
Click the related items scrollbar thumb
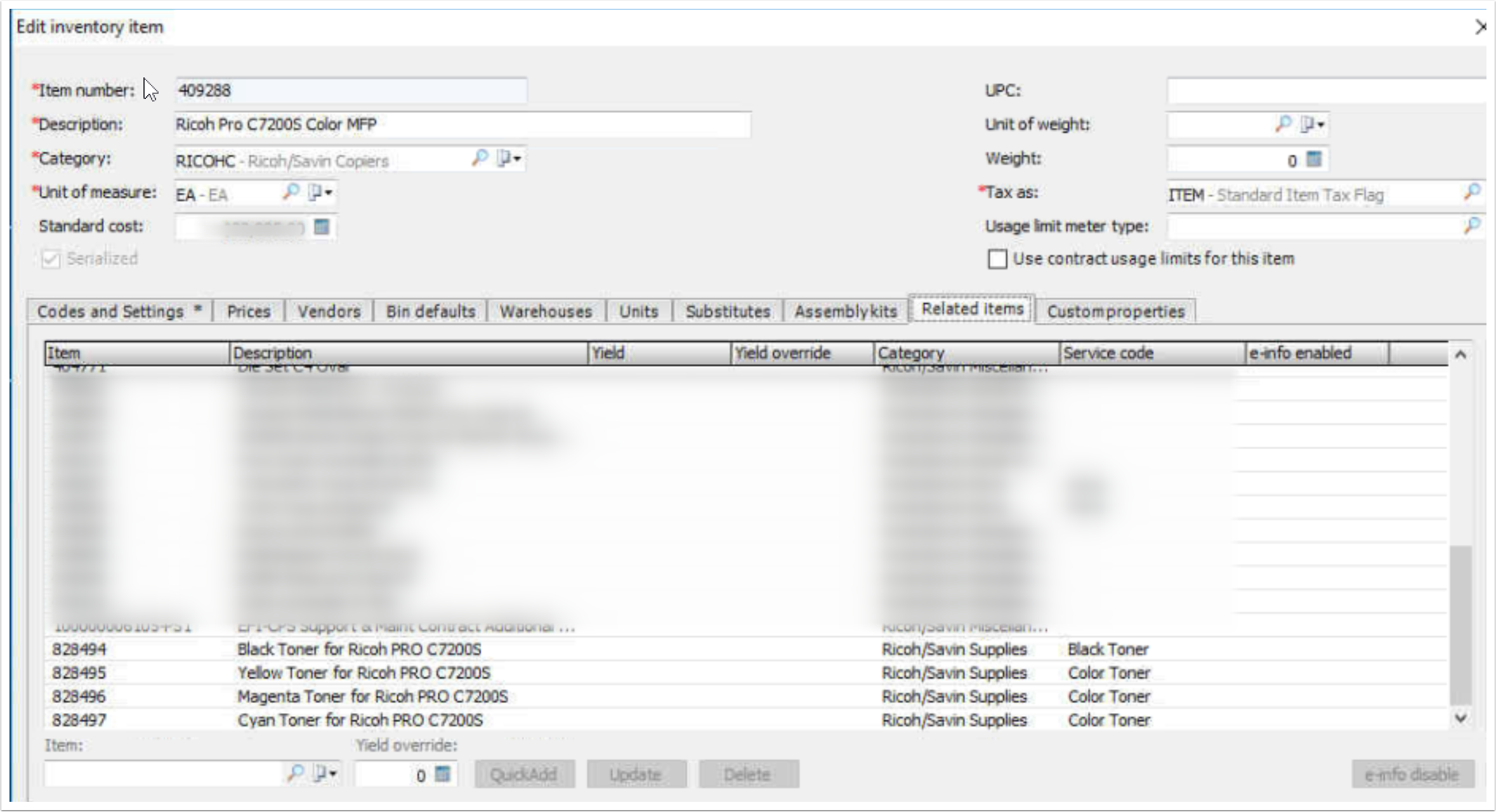coord(1460,624)
